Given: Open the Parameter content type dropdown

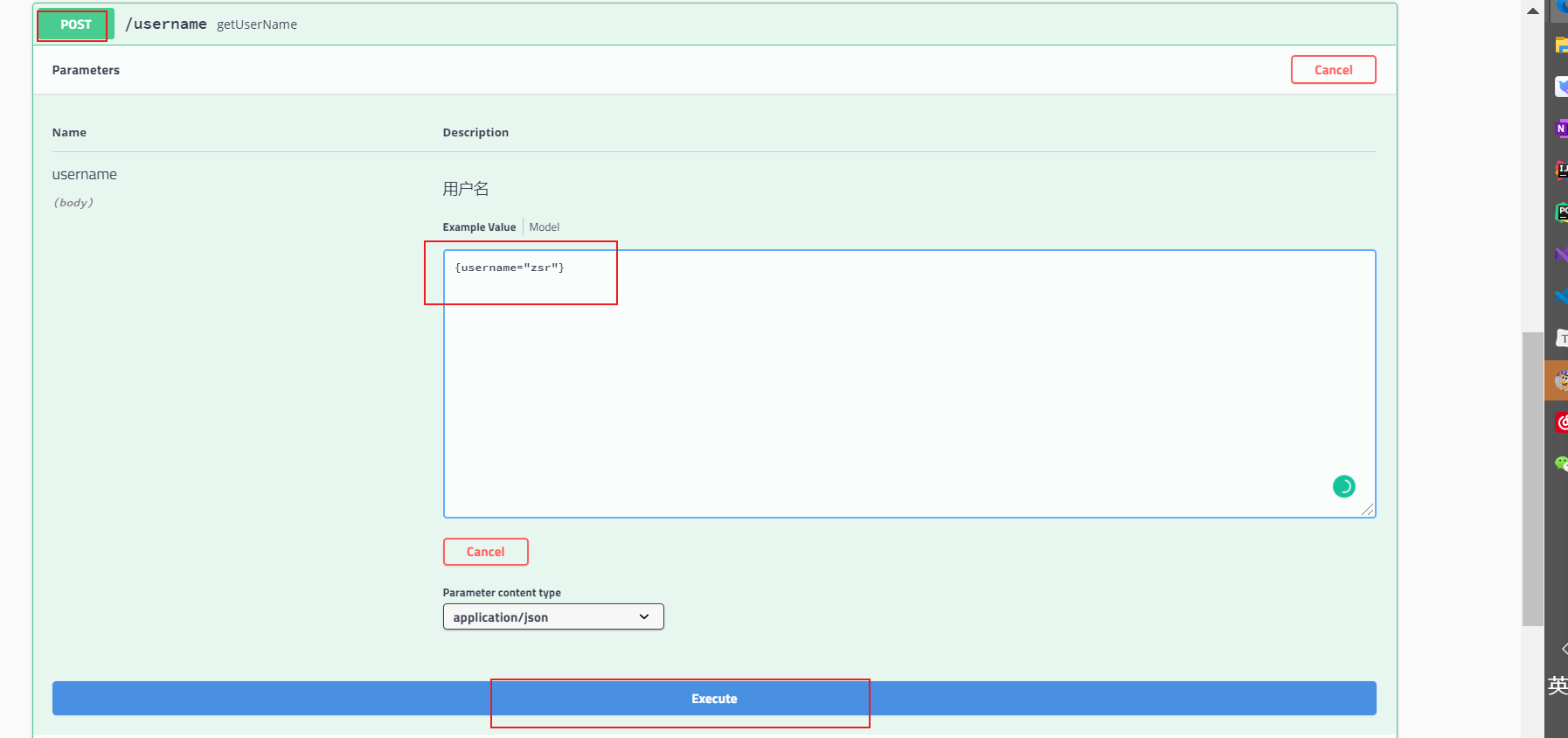Looking at the screenshot, I should click(553, 616).
